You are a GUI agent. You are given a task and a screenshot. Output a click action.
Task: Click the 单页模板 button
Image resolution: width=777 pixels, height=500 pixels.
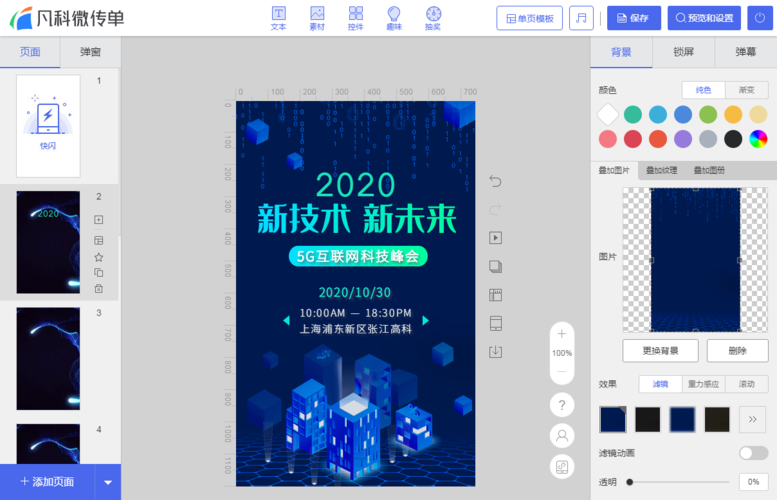point(529,18)
